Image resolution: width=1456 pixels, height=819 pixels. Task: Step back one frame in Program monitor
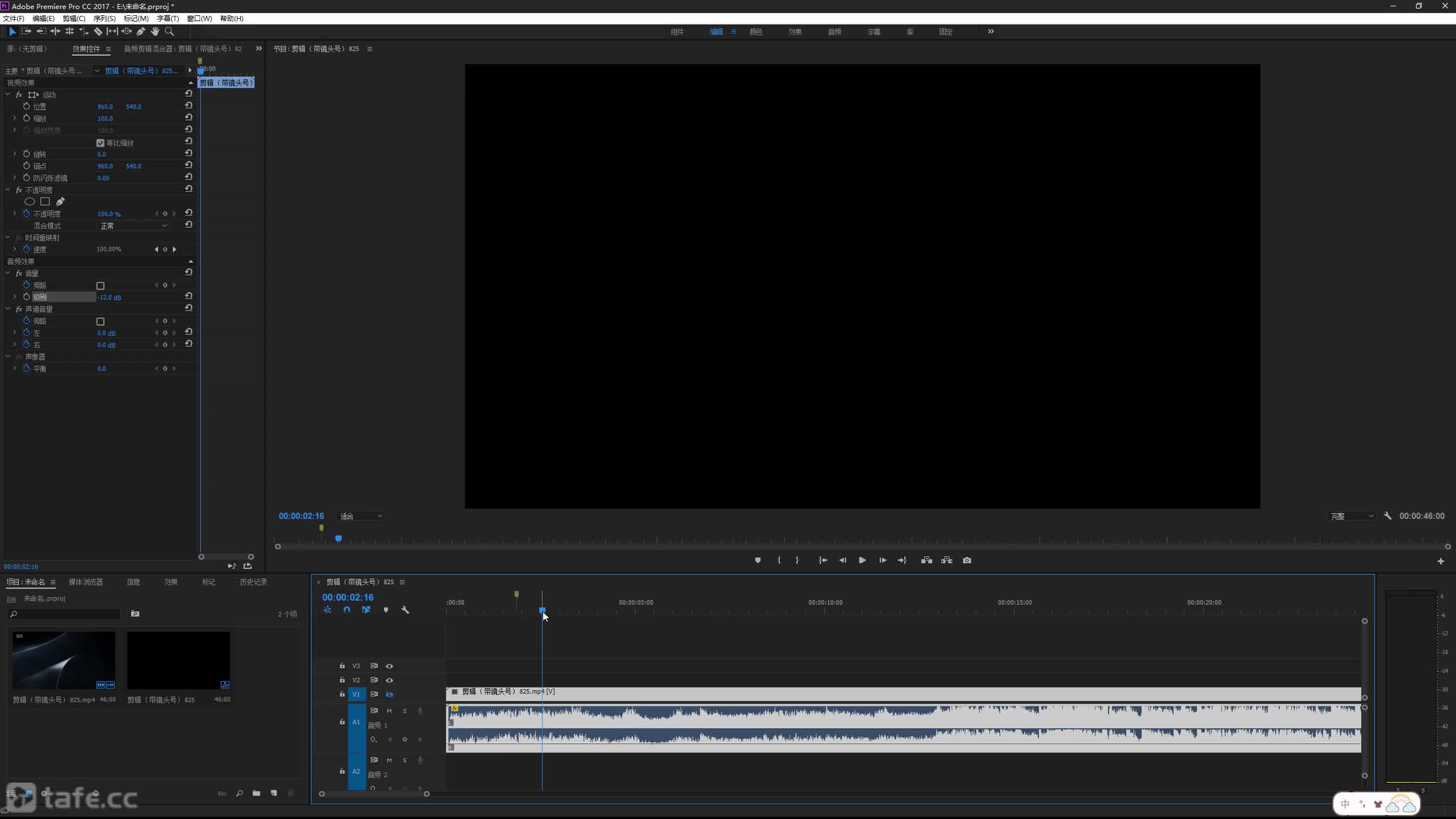[842, 560]
